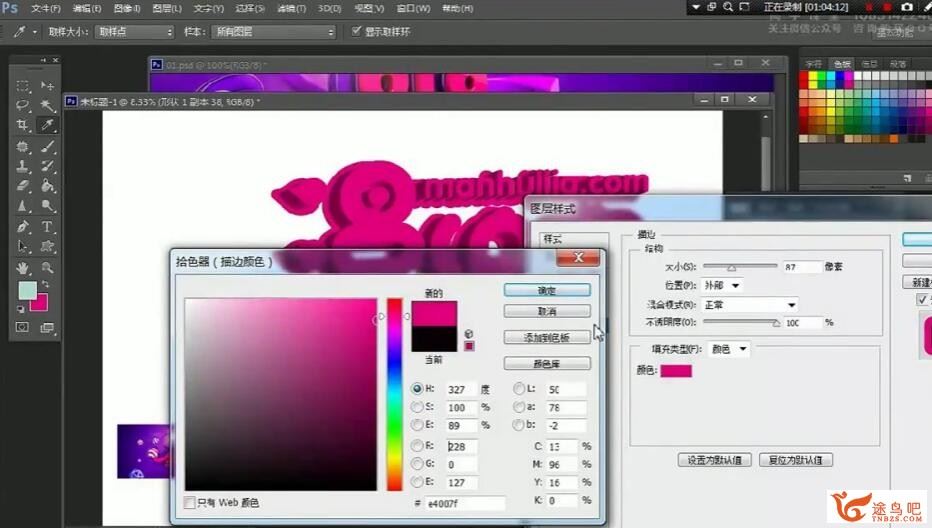Select the H (hue) radio button
Screen dimensions: 932x528
point(417,389)
